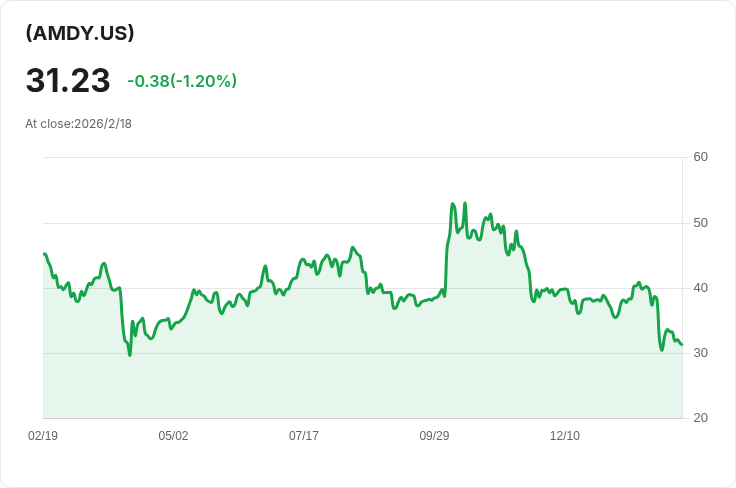The image size is (736, 488).
Task: Select the 05/02 date axis label
Action: (173, 436)
